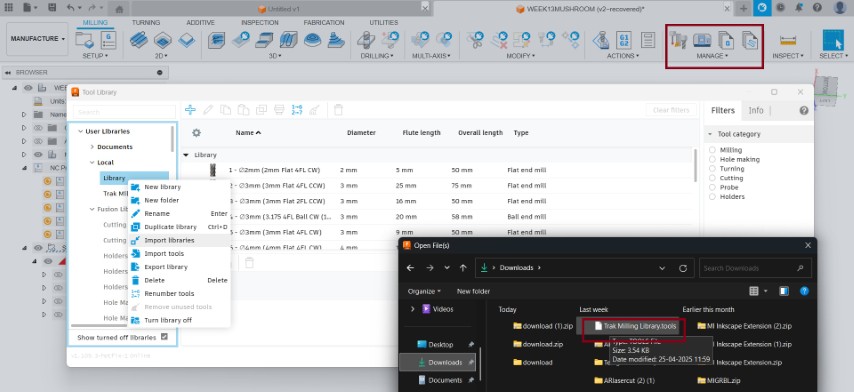Image resolution: width=854 pixels, height=392 pixels.
Task: Open the DRILLING dropdown menu
Action: [x=377, y=56]
